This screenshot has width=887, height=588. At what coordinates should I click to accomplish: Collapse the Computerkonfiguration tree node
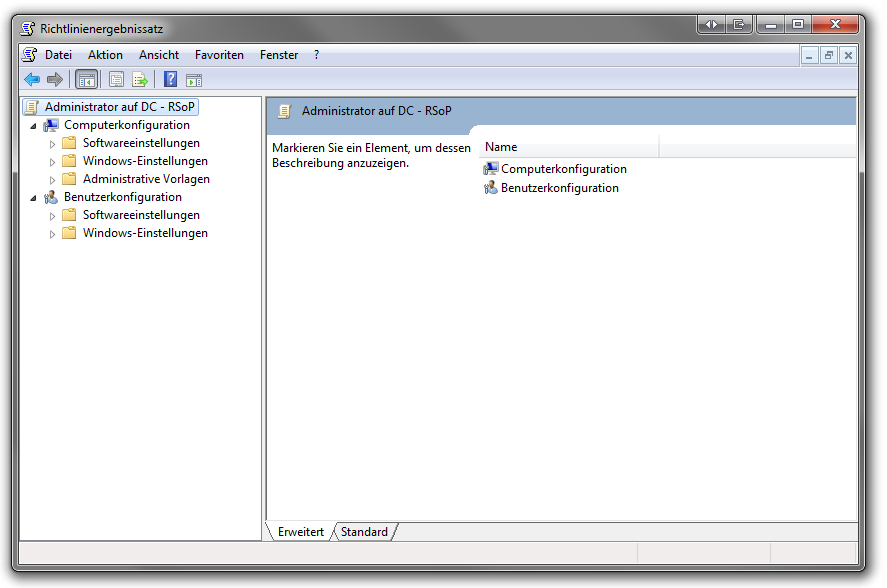[34, 126]
